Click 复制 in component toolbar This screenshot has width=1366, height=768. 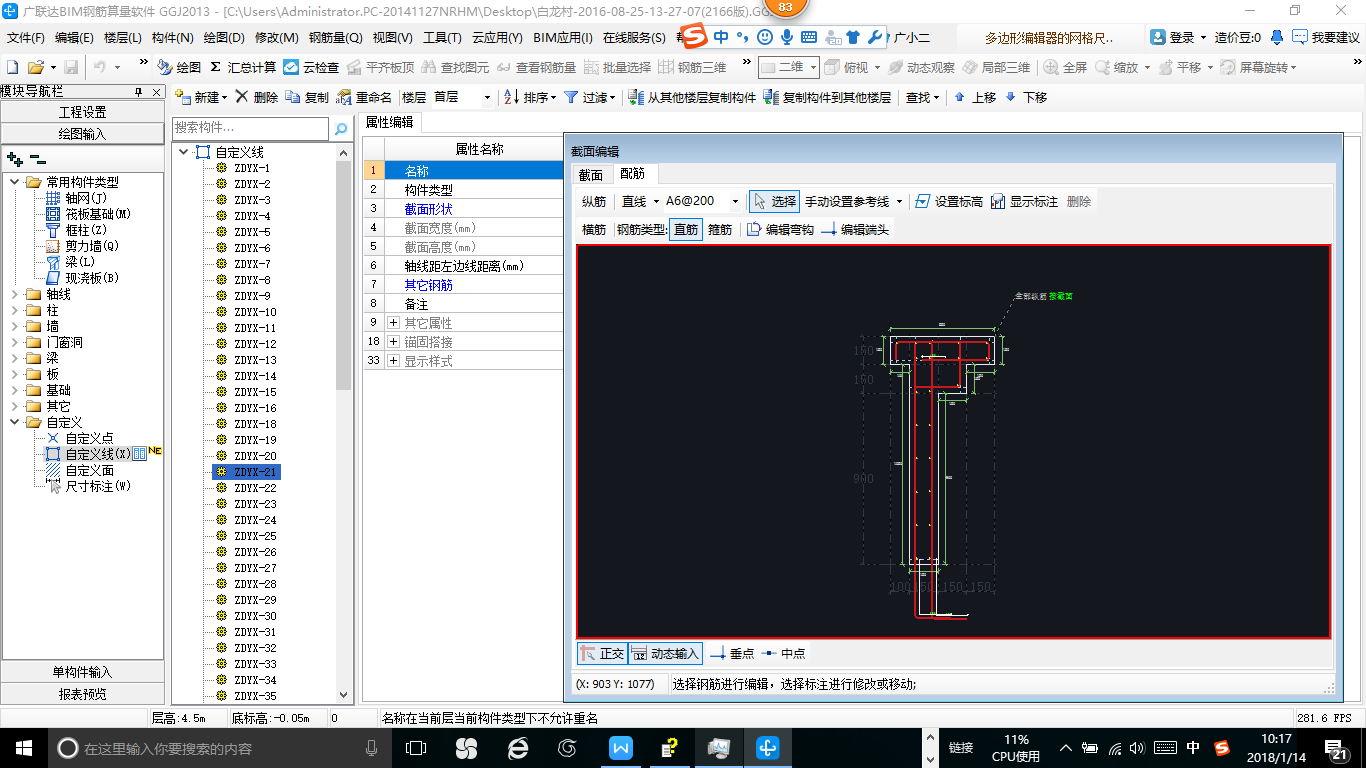pos(307,97)
